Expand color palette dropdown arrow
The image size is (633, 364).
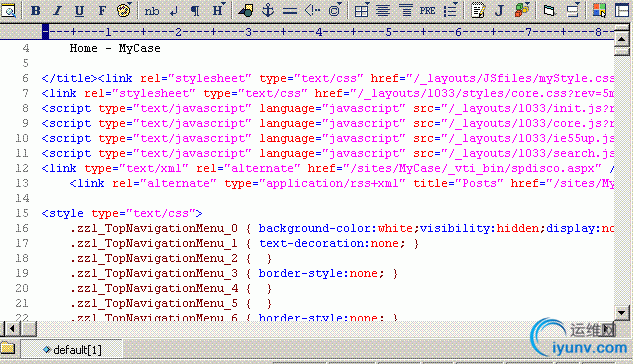(130, 4)
